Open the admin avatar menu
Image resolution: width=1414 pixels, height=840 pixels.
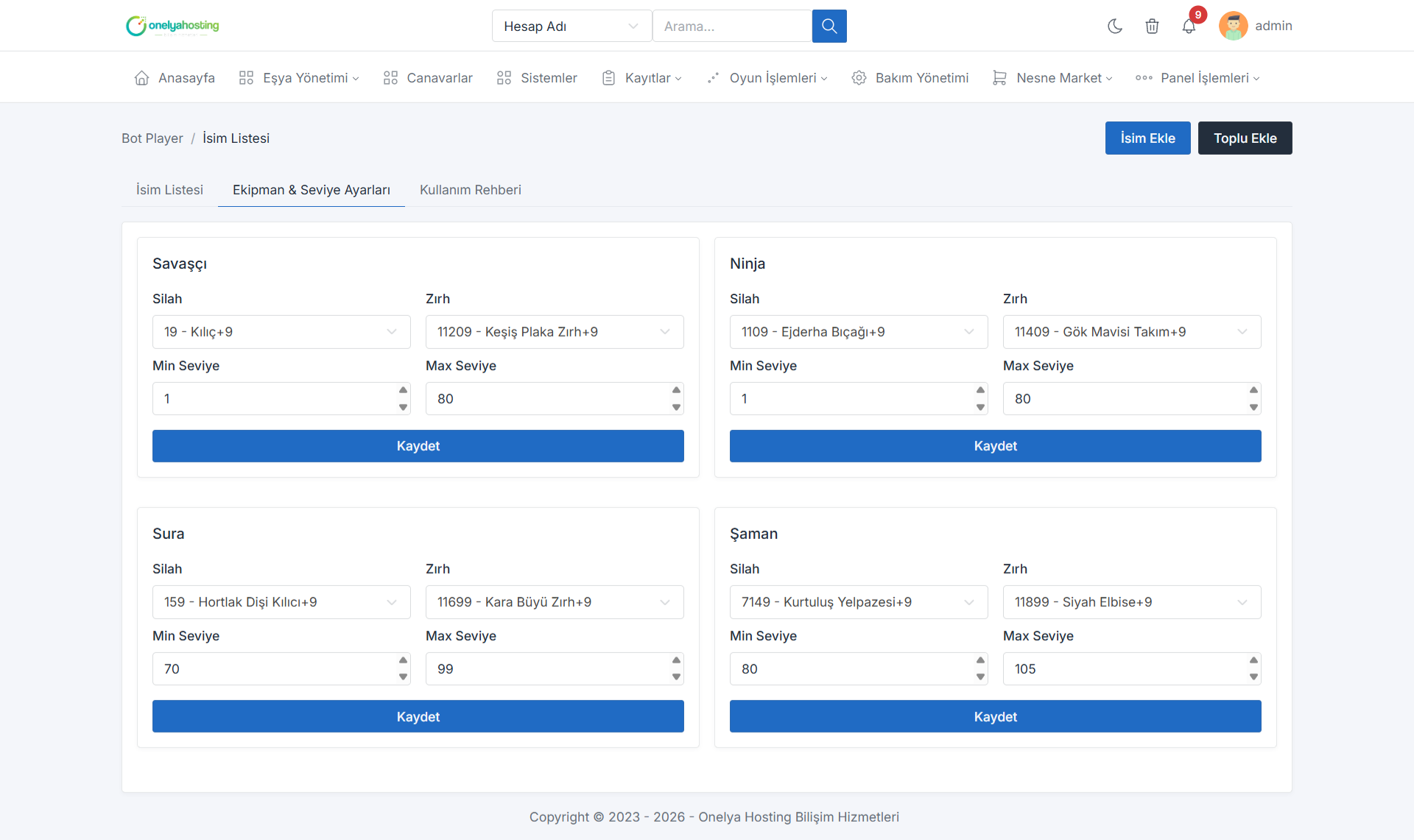(x=1256, y=26)
